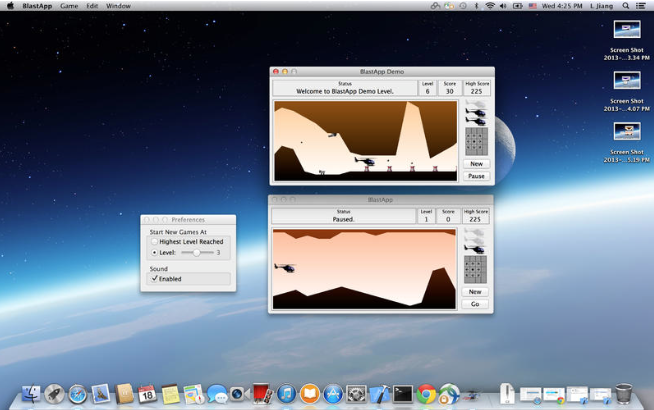
Task: Click New in paused BlastApp window
Action: coord(475,292)
